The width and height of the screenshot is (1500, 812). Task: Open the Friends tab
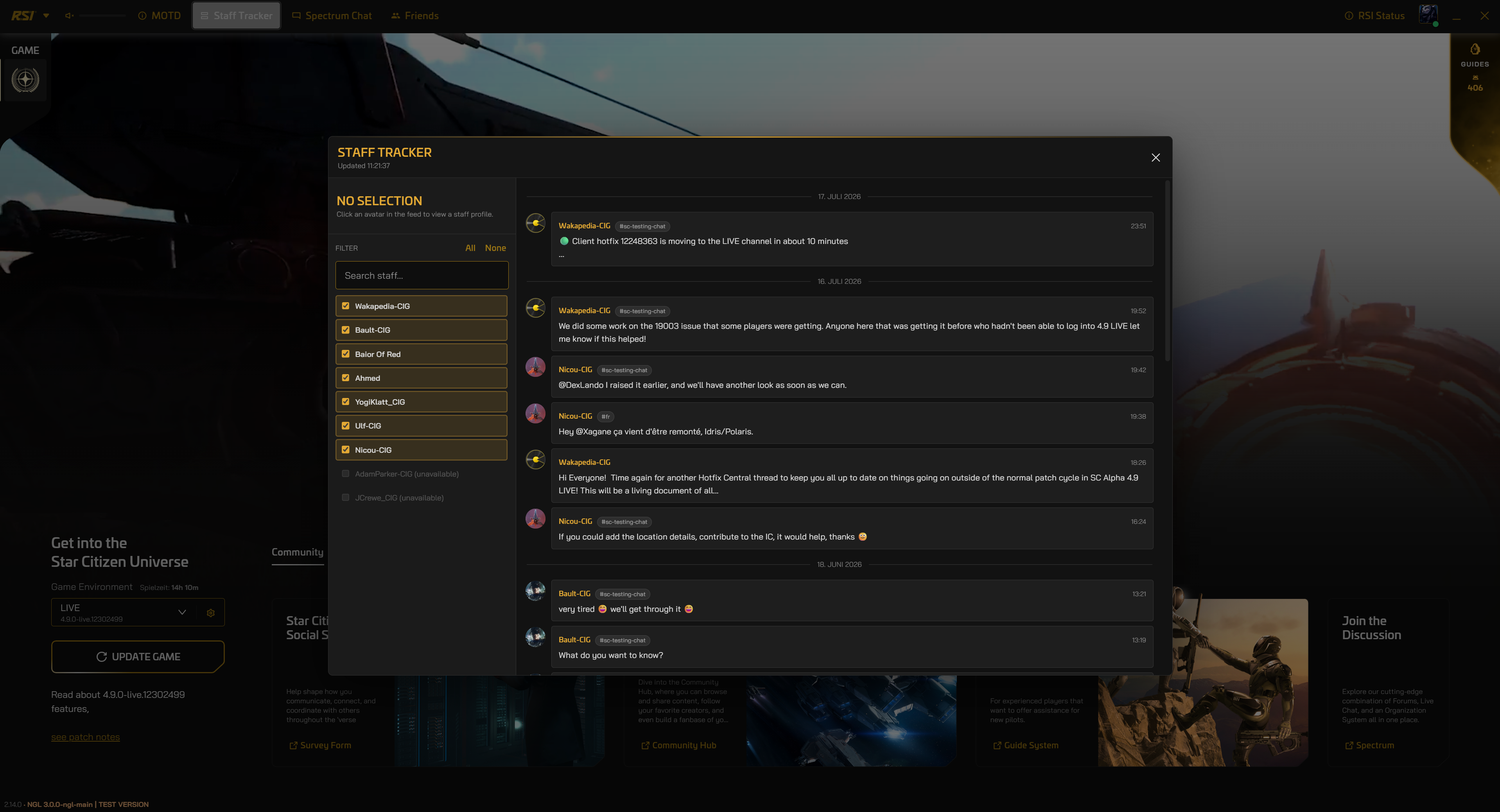[414, 16]
